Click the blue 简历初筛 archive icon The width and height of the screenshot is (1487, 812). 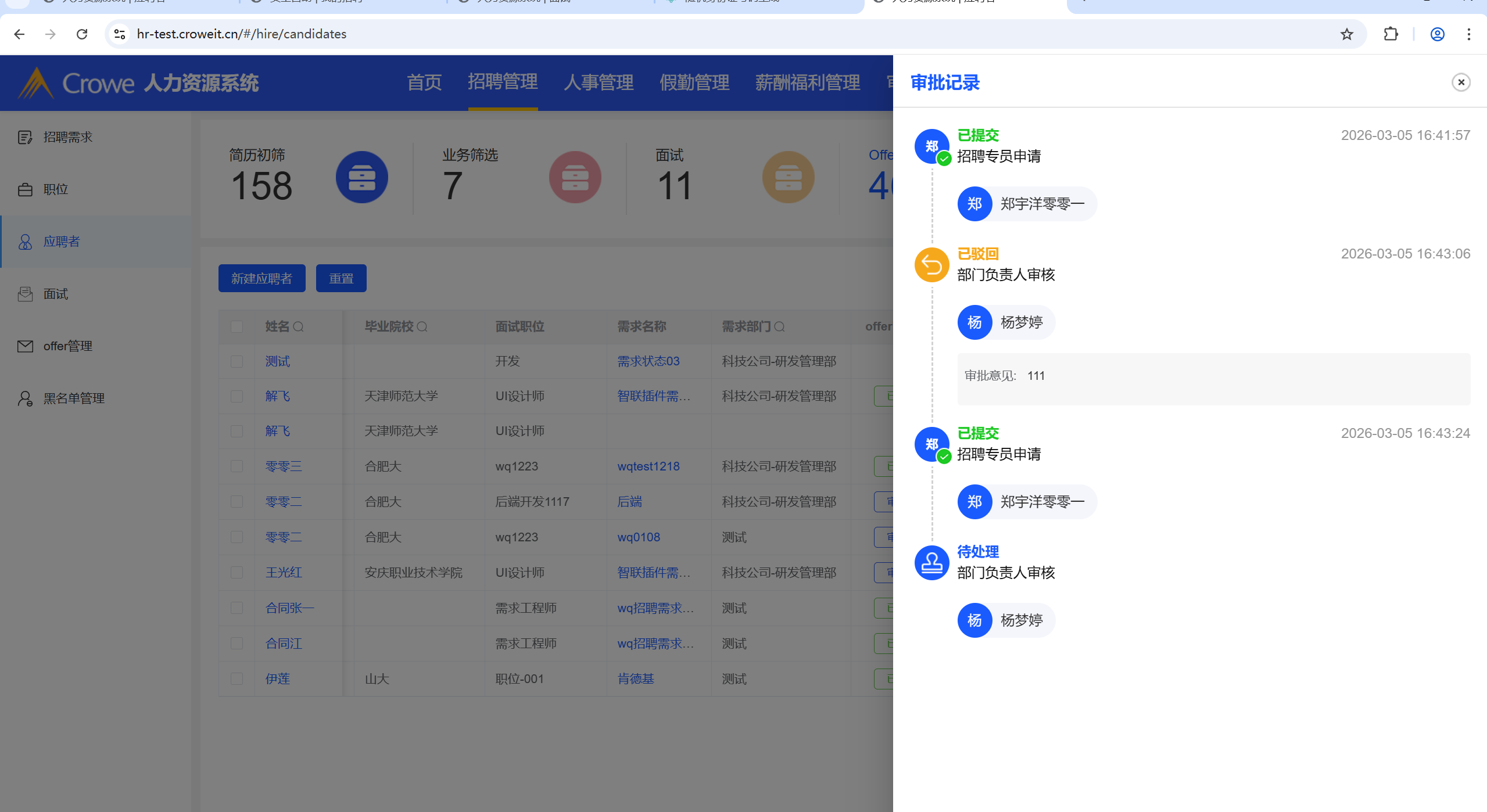[x=361, y=177]
